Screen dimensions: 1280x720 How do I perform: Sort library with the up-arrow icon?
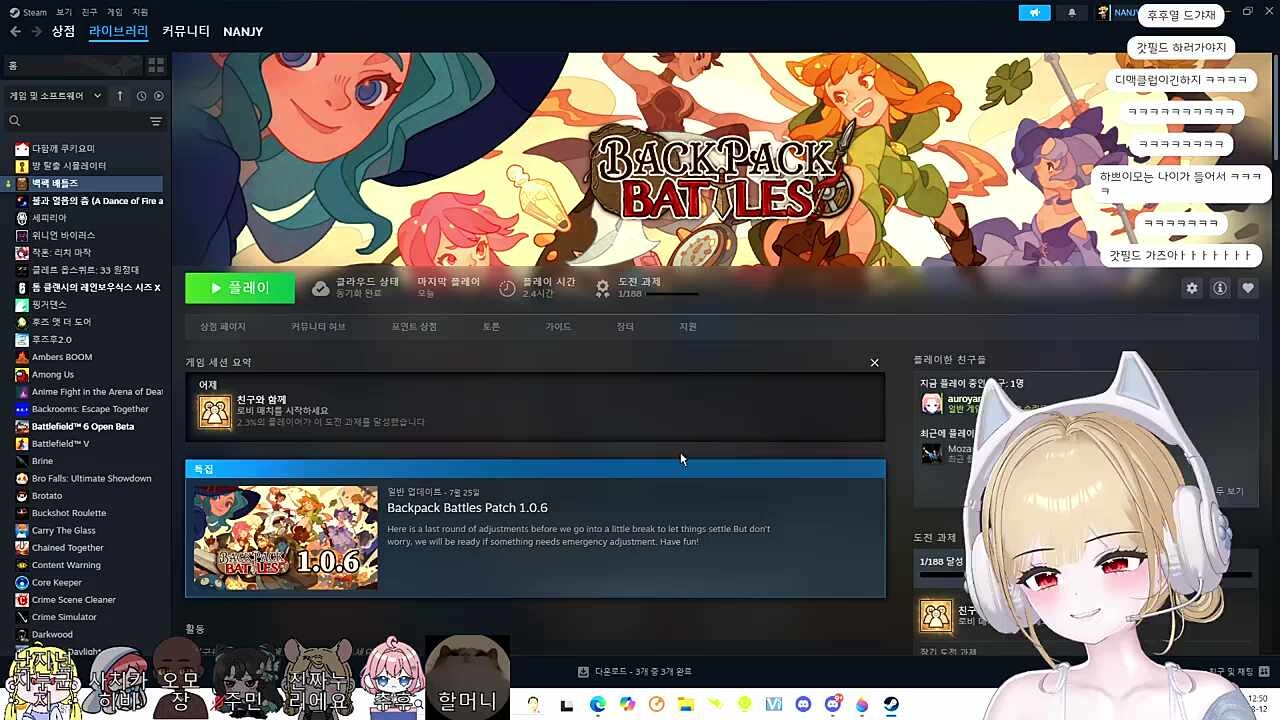(120, 96)
